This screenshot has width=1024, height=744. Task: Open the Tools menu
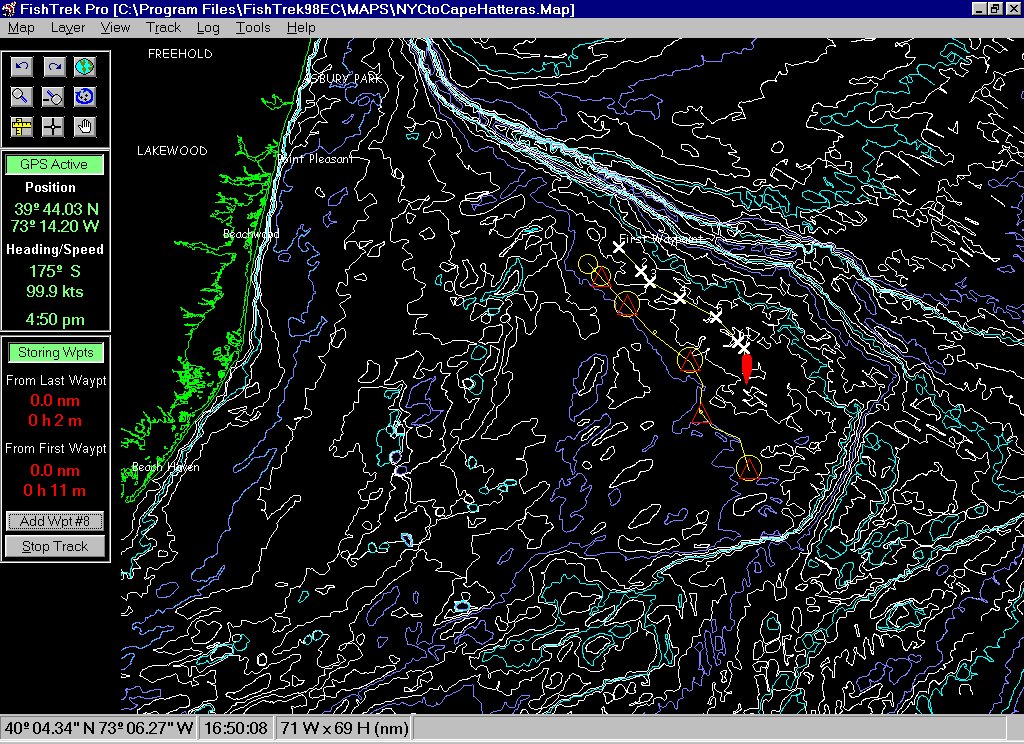[x=253, y=27]
